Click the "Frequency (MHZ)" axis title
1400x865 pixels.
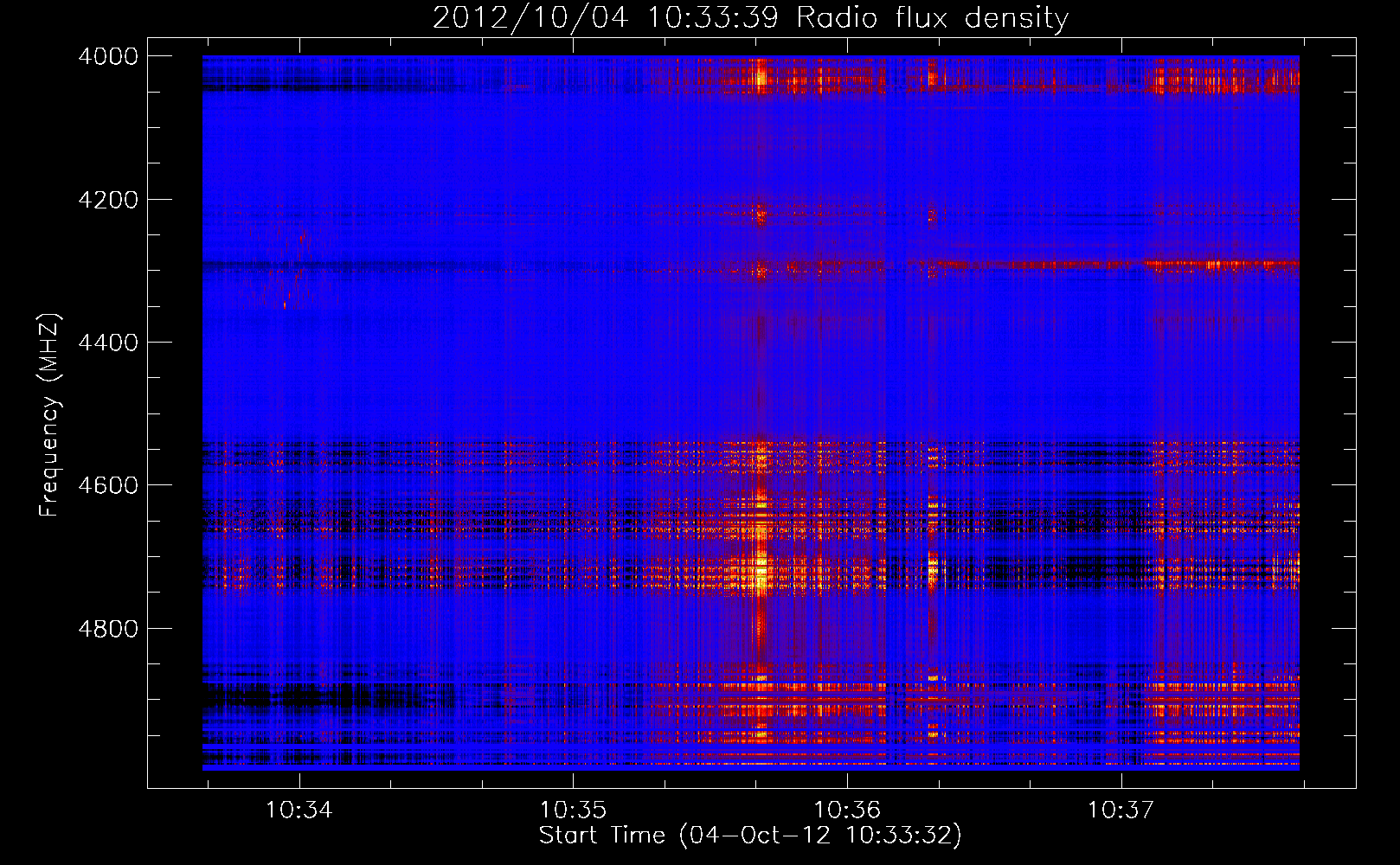[49, 415]
